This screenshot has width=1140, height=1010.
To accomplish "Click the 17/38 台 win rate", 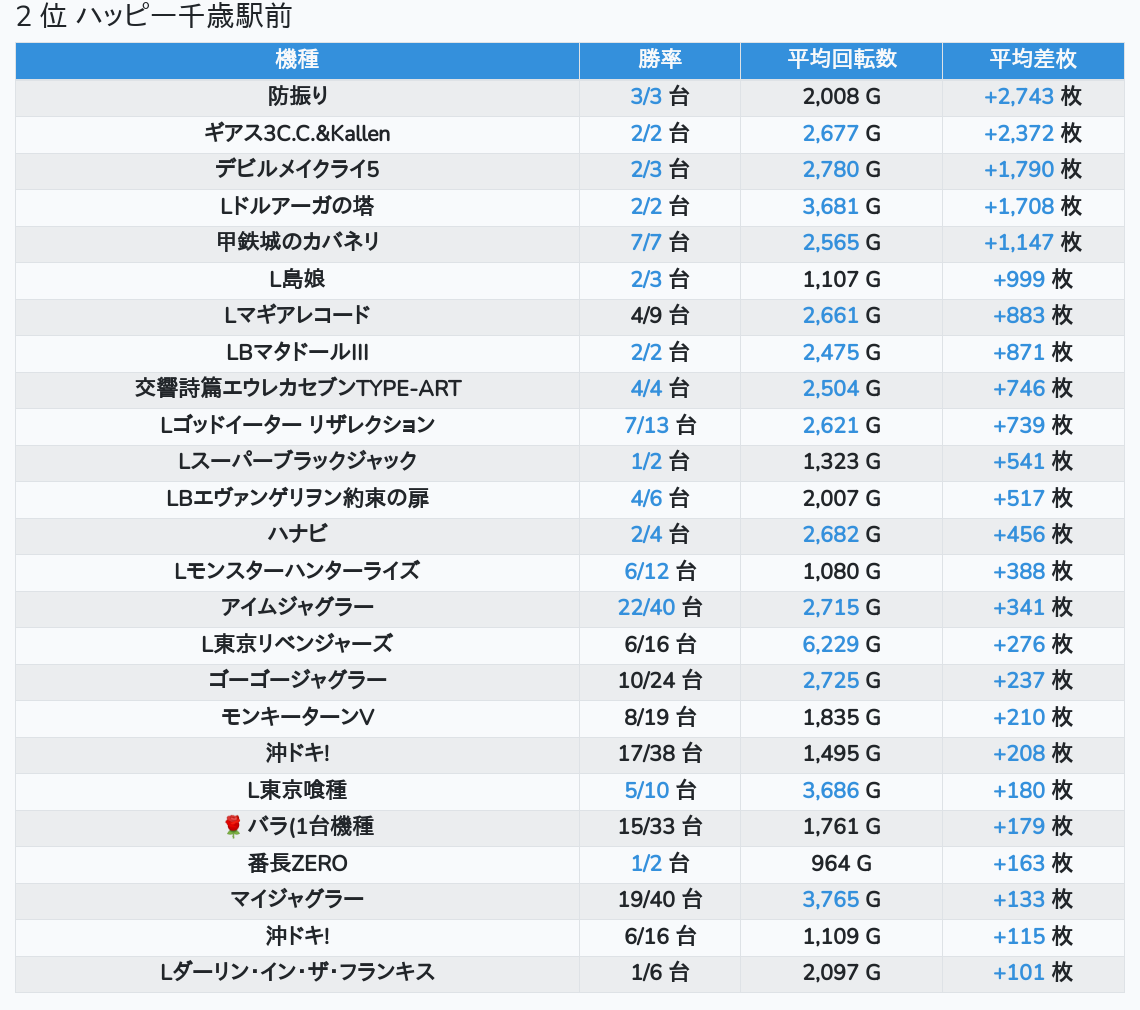I will click(659, 754).
